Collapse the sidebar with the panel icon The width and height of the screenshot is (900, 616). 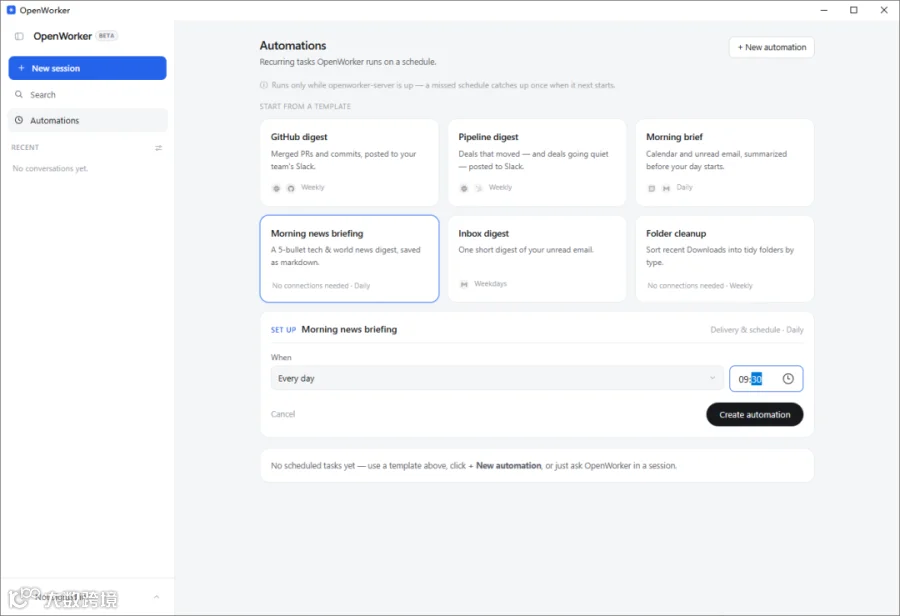pos(19,36)
